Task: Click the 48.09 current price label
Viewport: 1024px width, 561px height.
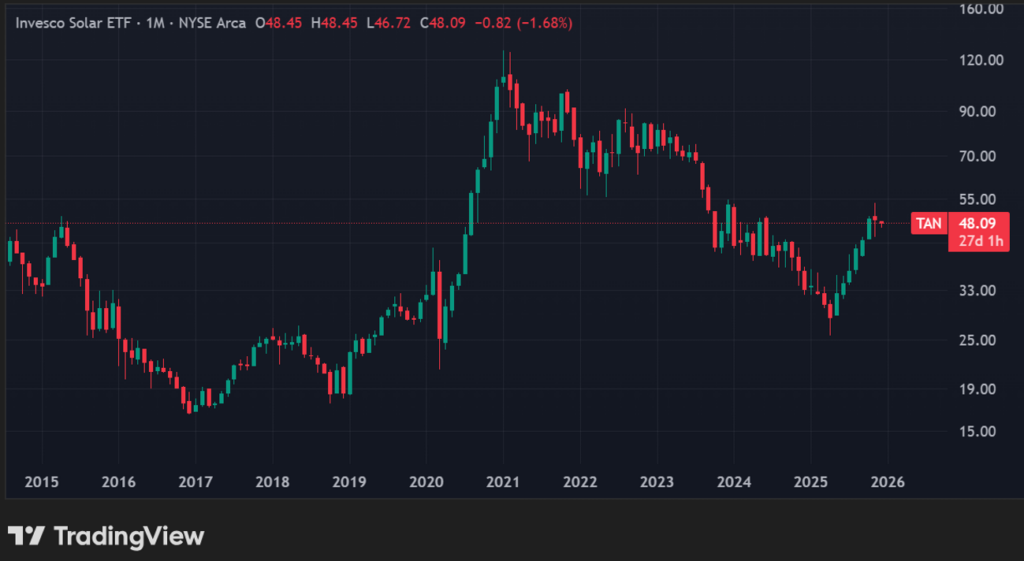Action: 976,224
